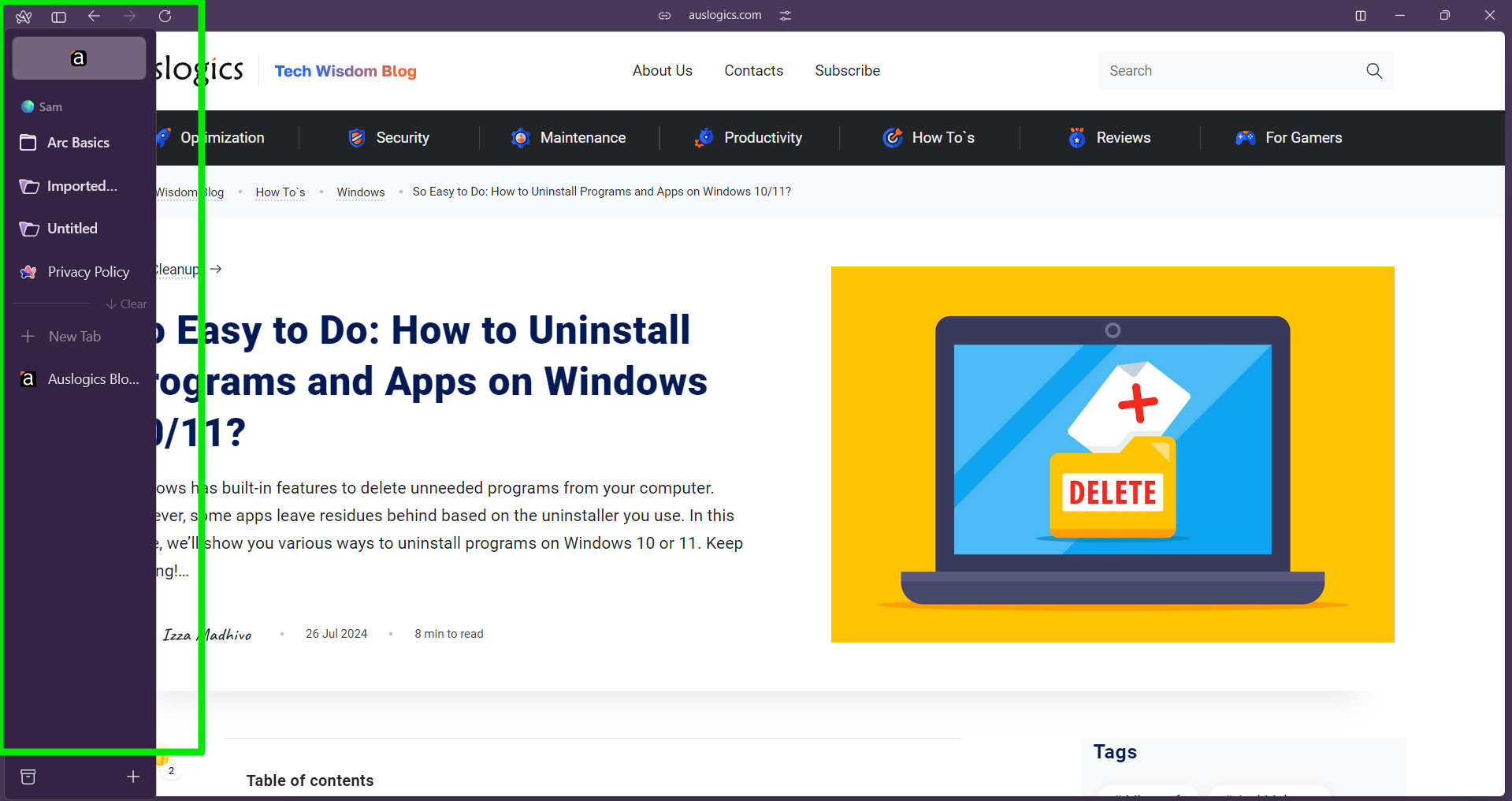Viewport: 1512px width, 801px height.
Task: Click the pinned Auslogics favorite tile
Action: pos(79,58)
